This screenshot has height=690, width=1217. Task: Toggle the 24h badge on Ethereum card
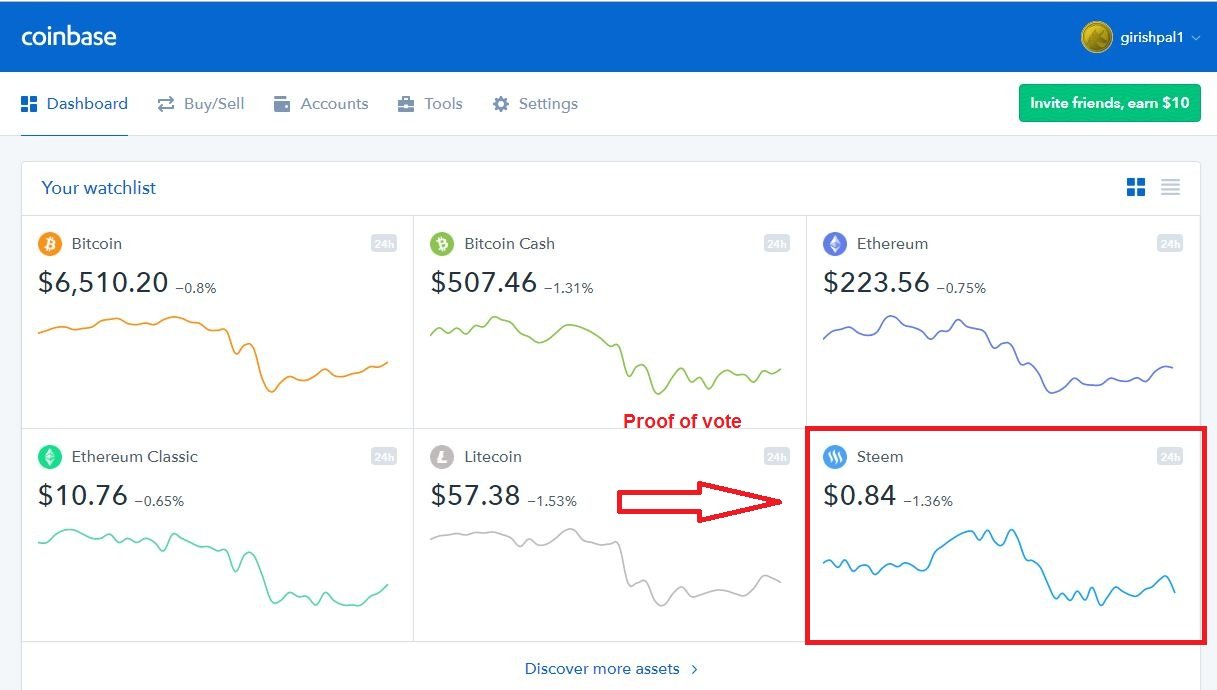coord(1169,243)
